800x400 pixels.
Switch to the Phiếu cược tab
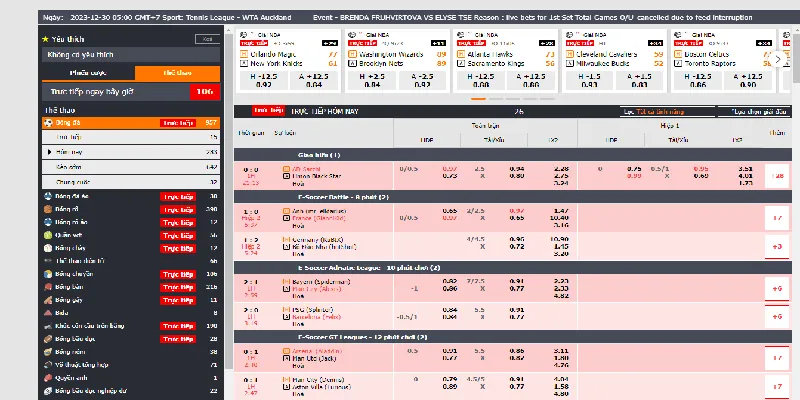point(88,73)
